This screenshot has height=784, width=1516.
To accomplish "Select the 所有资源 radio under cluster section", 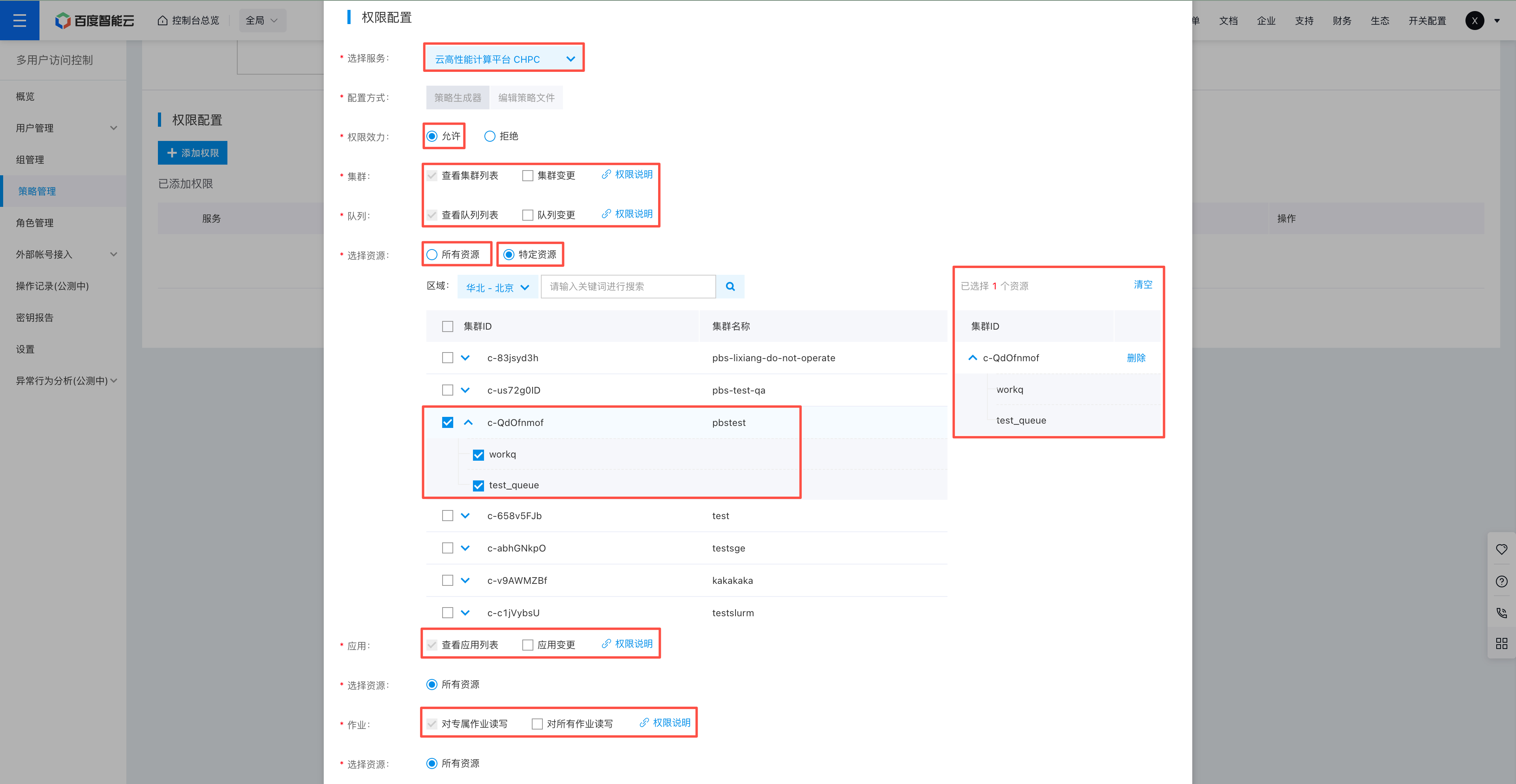I will [x=432, y=255].
